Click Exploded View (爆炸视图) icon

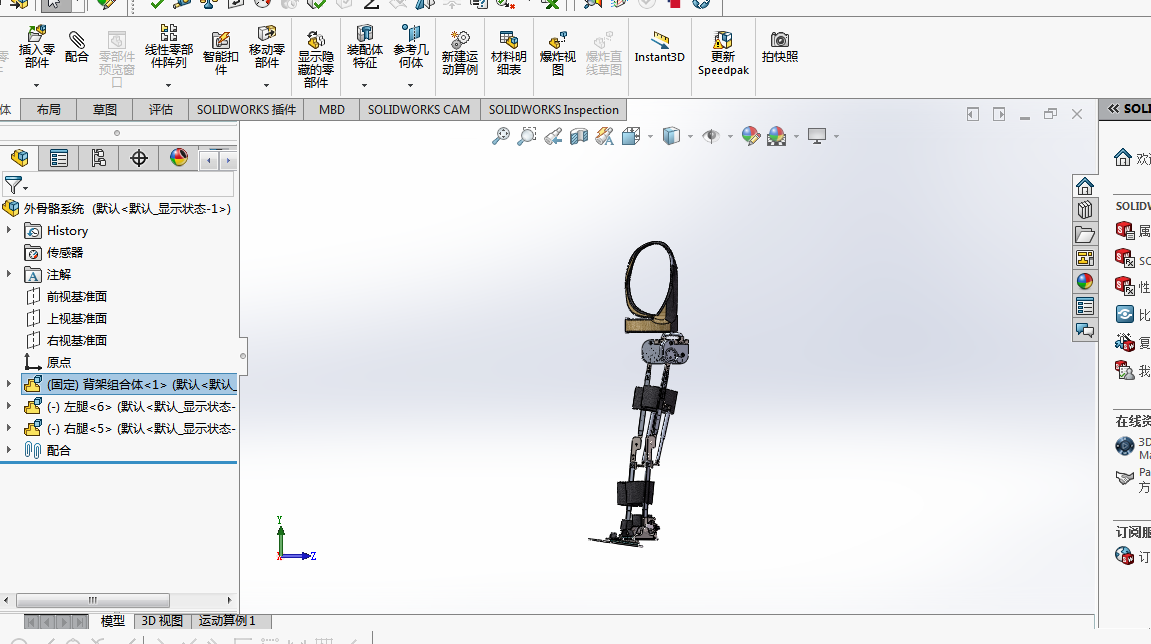click(558, 53)
